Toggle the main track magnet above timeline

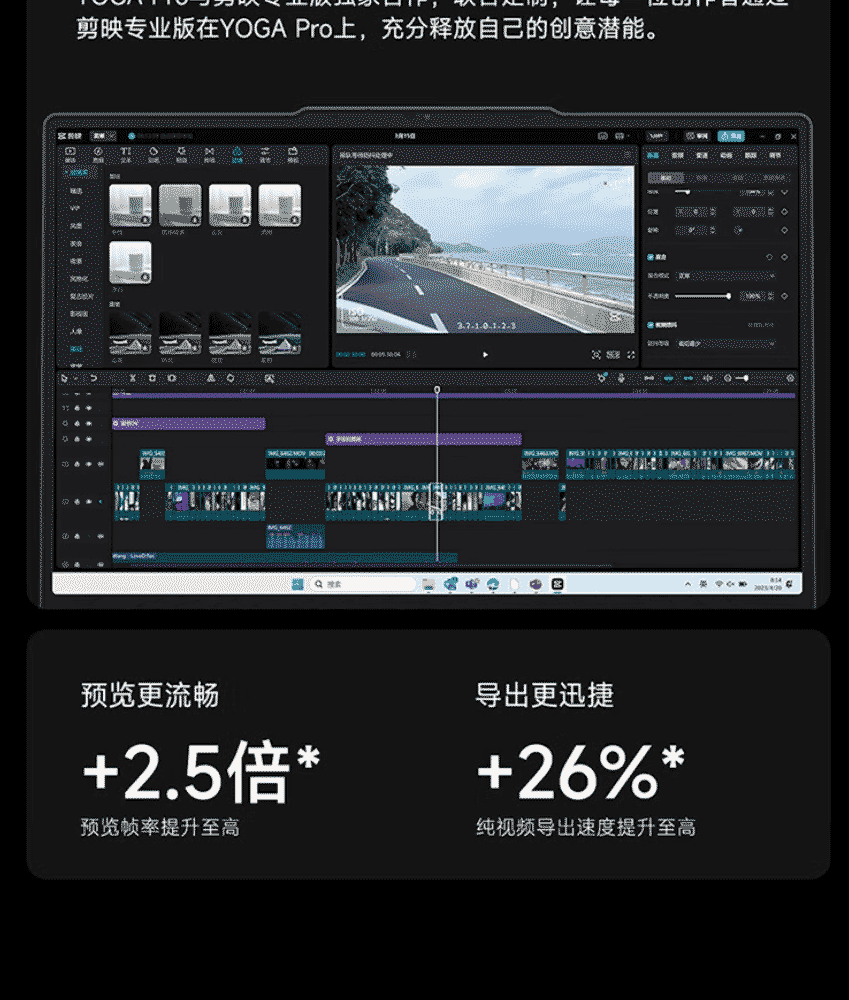click(649, 378)
